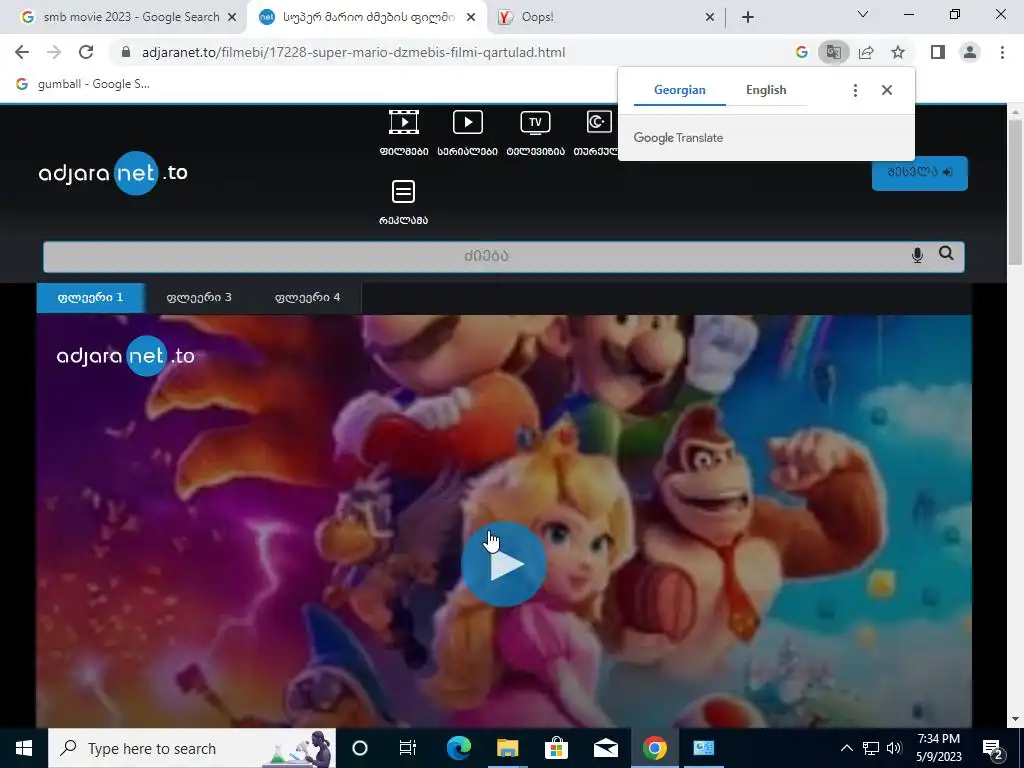Screen dimensions: 1024x768
Task: Open the Chrome profile avatar
Action: pyautogui.click(x=970, y=52)
